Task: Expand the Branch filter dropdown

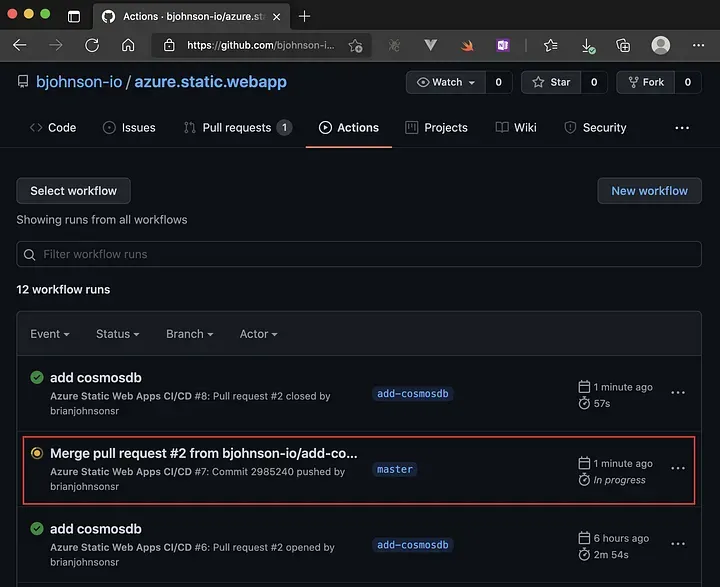Action: click(190, 334)
